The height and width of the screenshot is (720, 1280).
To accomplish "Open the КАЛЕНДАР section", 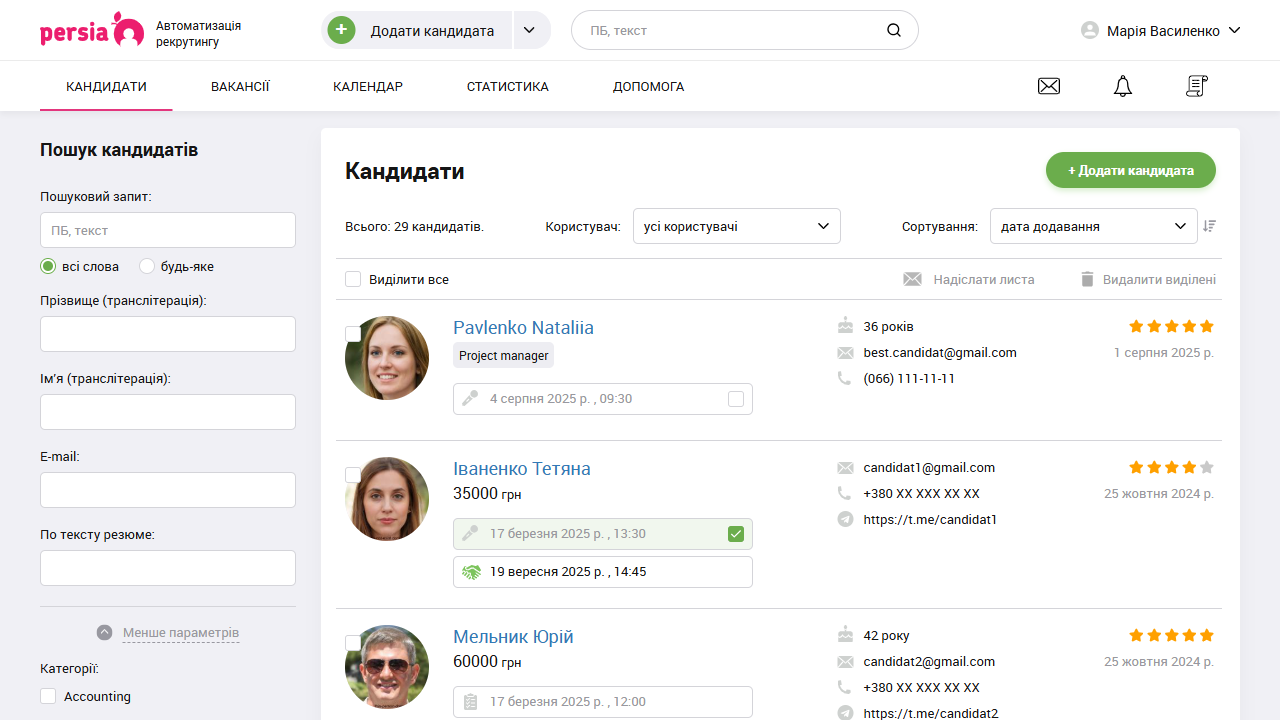I will click(x=368, y=86).
